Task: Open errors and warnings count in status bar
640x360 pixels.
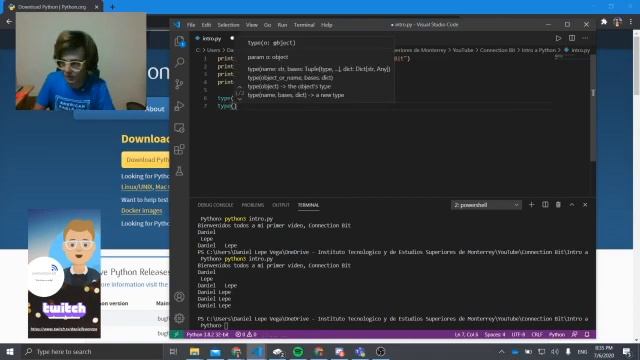Action: (x=246, y=334)
